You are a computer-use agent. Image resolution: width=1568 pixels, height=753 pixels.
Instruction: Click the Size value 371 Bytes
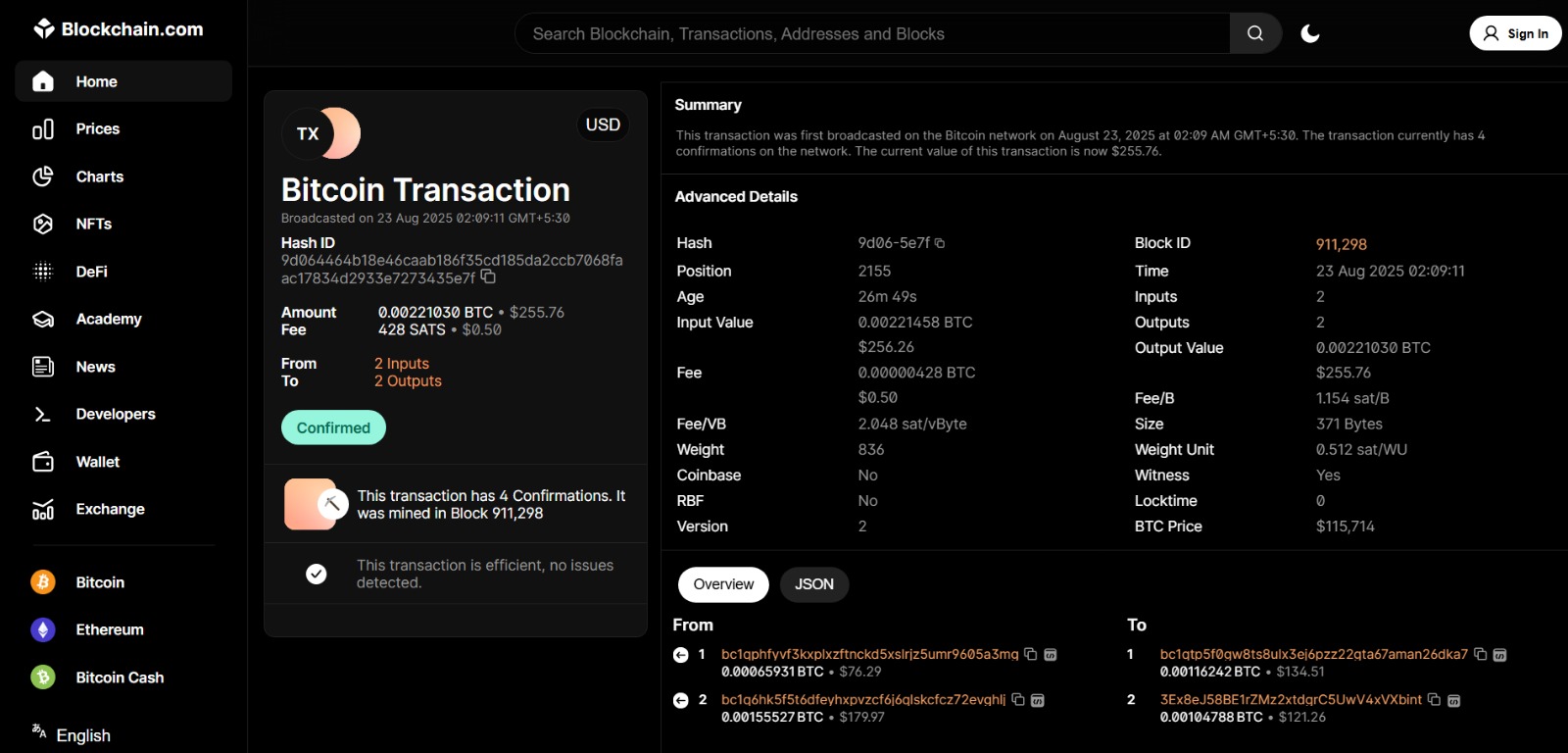tap(1349, 425)
